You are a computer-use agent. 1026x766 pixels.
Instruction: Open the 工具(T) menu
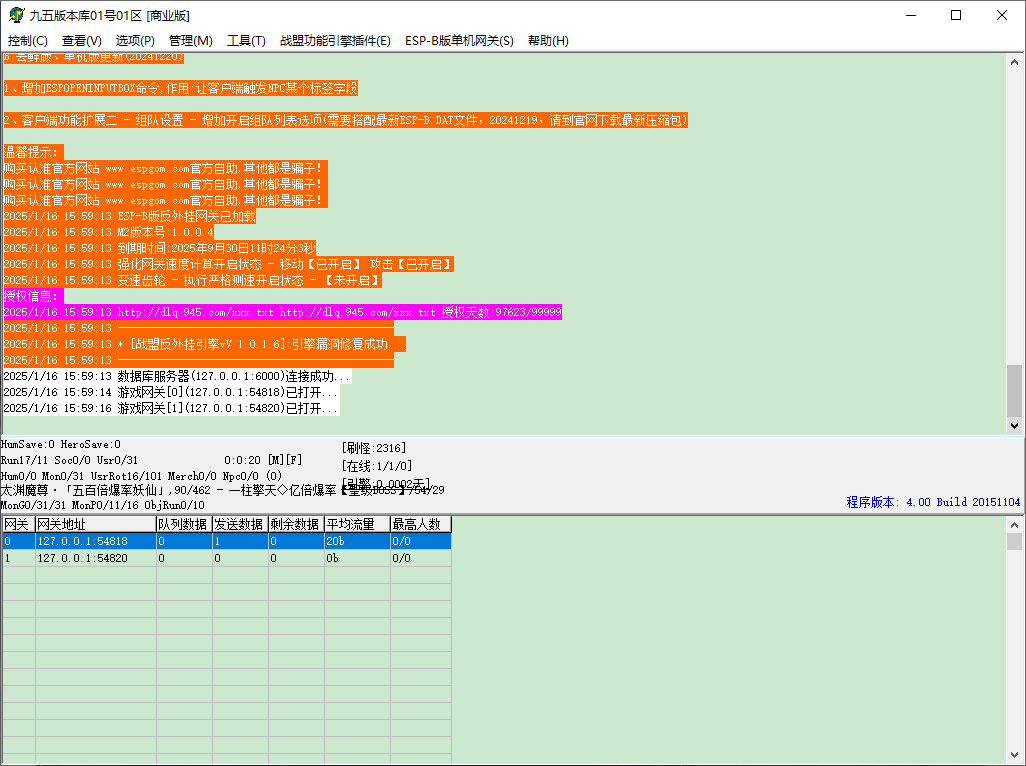click(x=246, y=41)
